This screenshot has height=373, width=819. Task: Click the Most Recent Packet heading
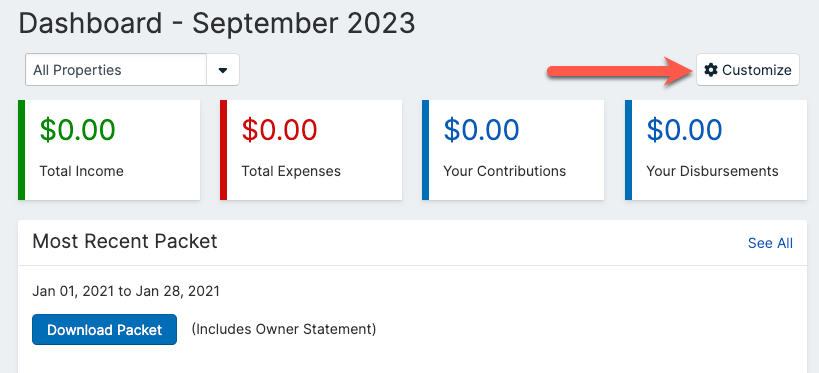coord(125,241)
